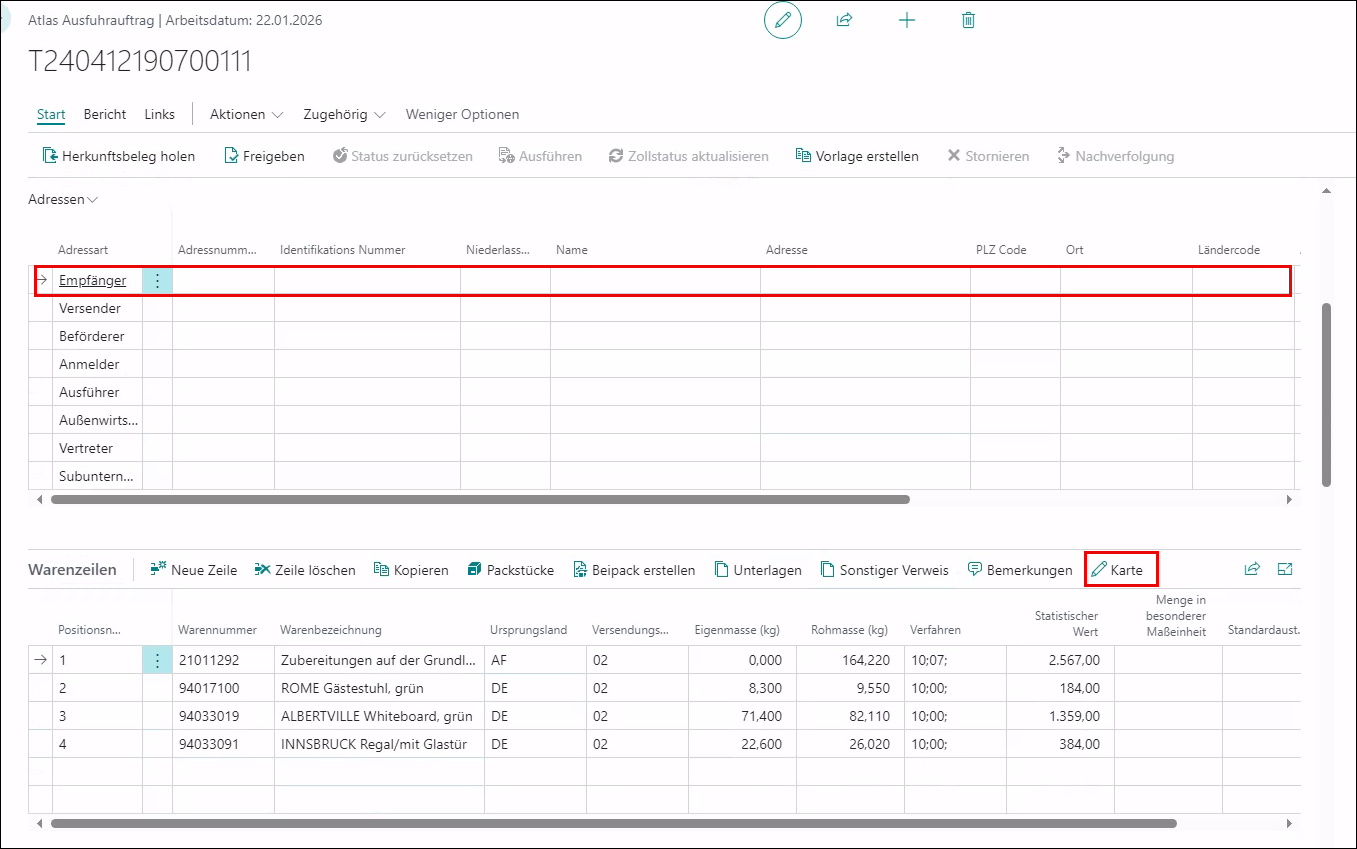Click Warenzeilen horizontal scrollbar

coord(613,823)
